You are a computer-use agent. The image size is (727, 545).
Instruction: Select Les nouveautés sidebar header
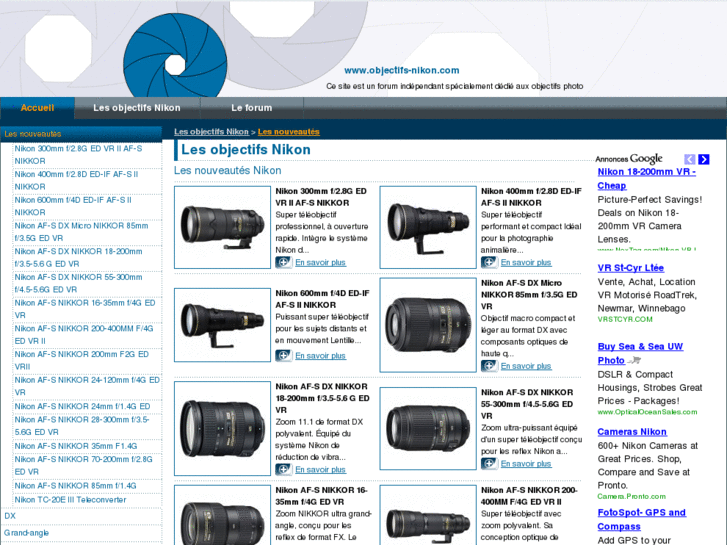[81, 134]
